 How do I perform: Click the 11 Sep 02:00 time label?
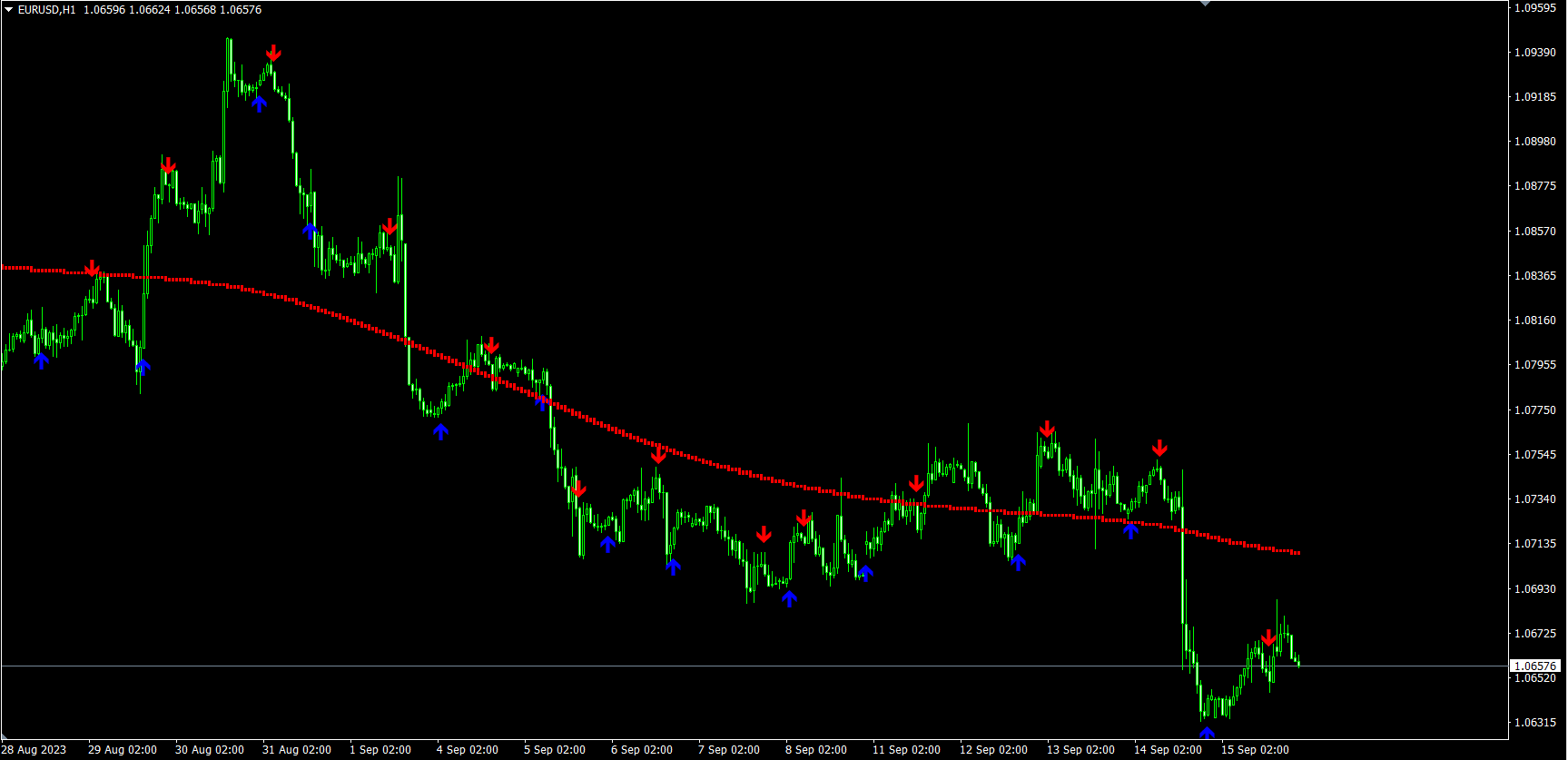pyautogui.click(x=907, y=750)
